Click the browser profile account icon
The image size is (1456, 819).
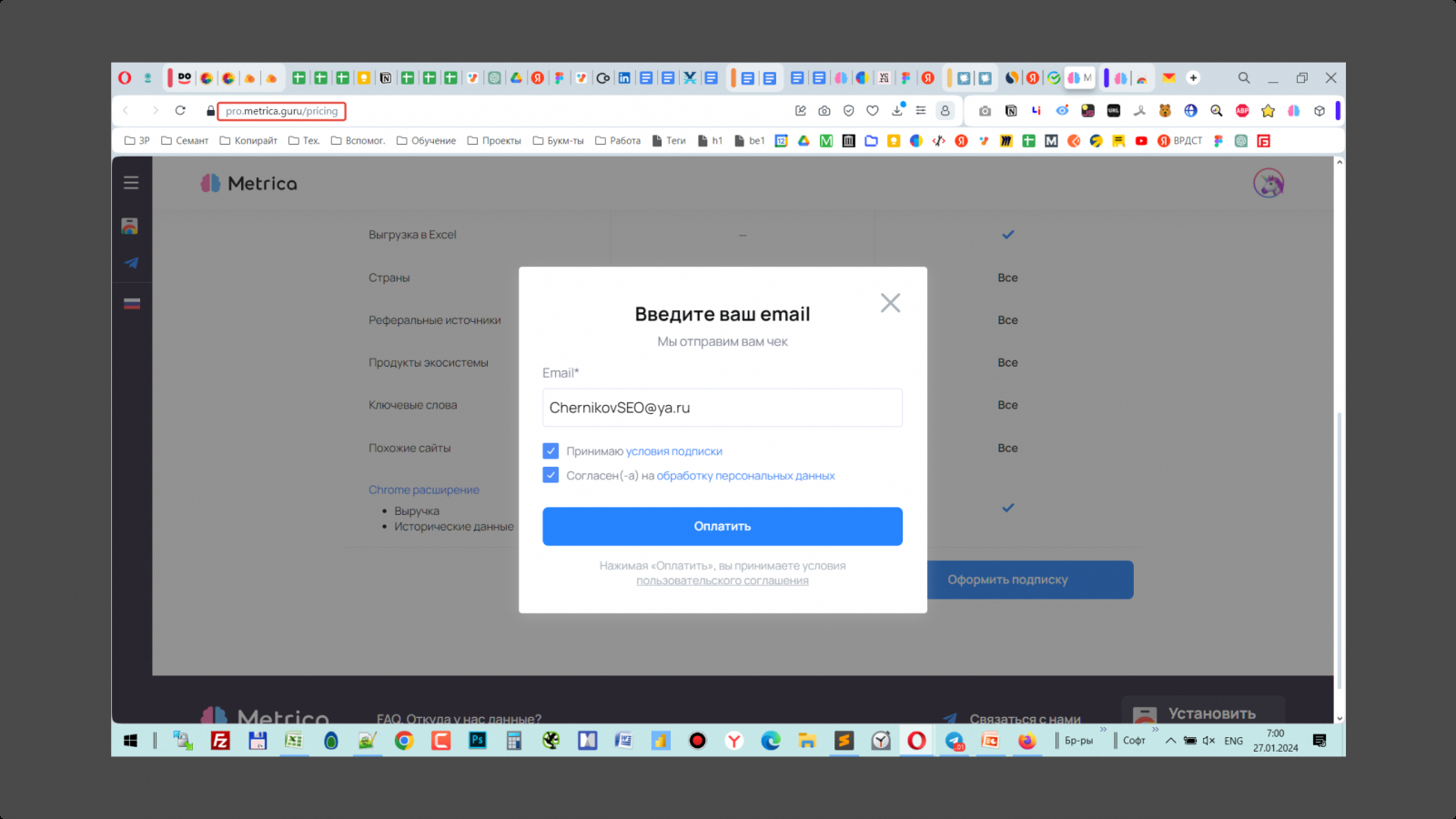pyautogui.click(x=945, y=111)
